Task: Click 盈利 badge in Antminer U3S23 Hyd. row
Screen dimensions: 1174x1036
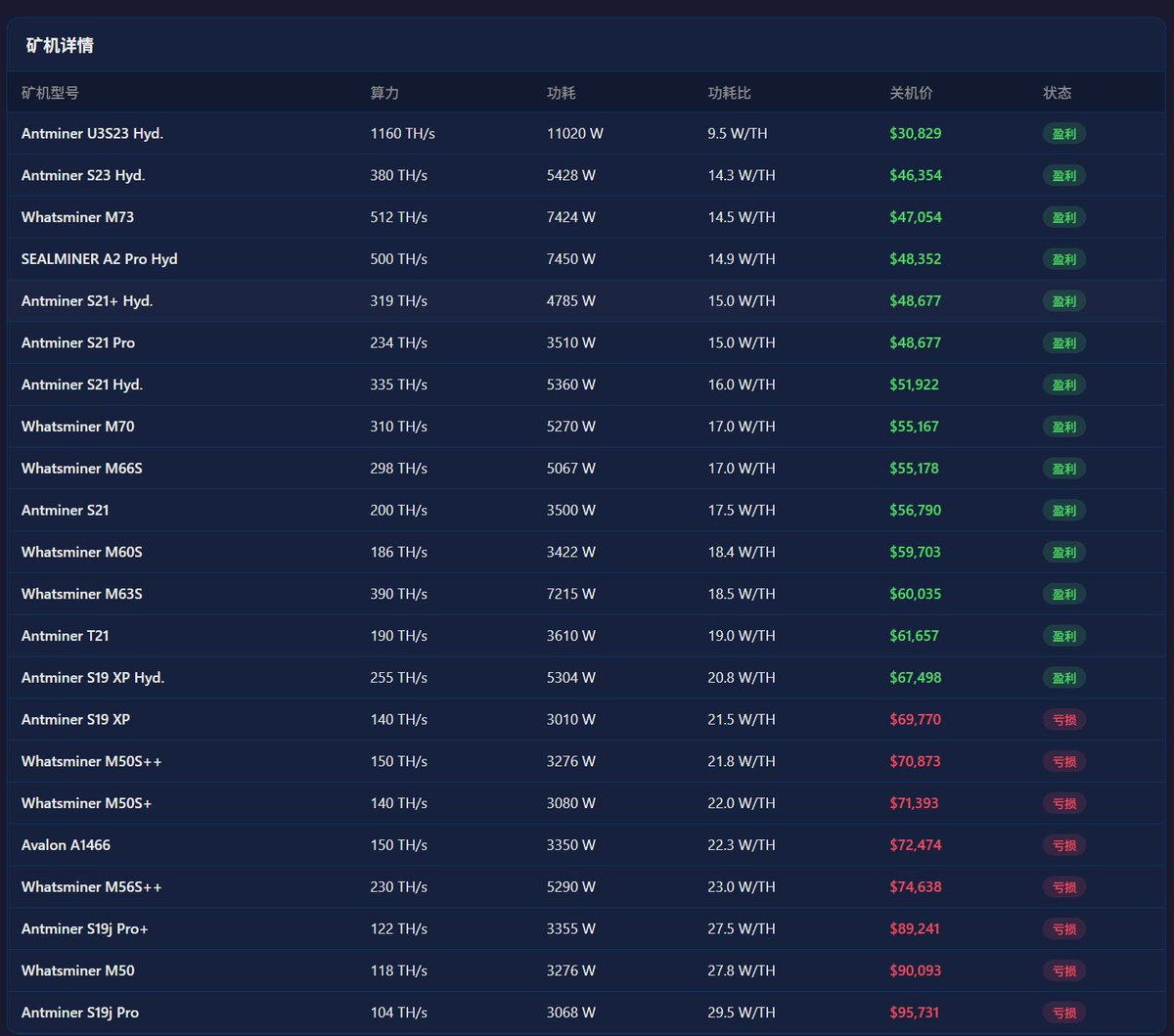Action: click(x=1064, y=134)
